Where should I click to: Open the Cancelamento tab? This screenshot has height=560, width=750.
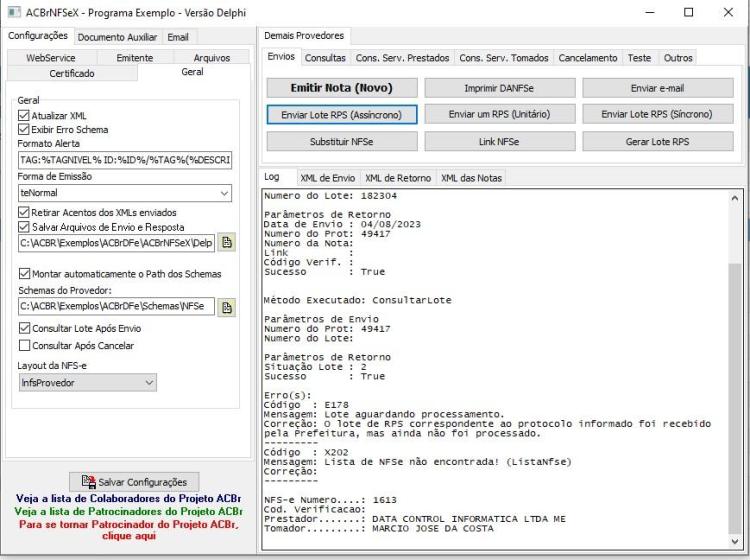tap(588, 58)
